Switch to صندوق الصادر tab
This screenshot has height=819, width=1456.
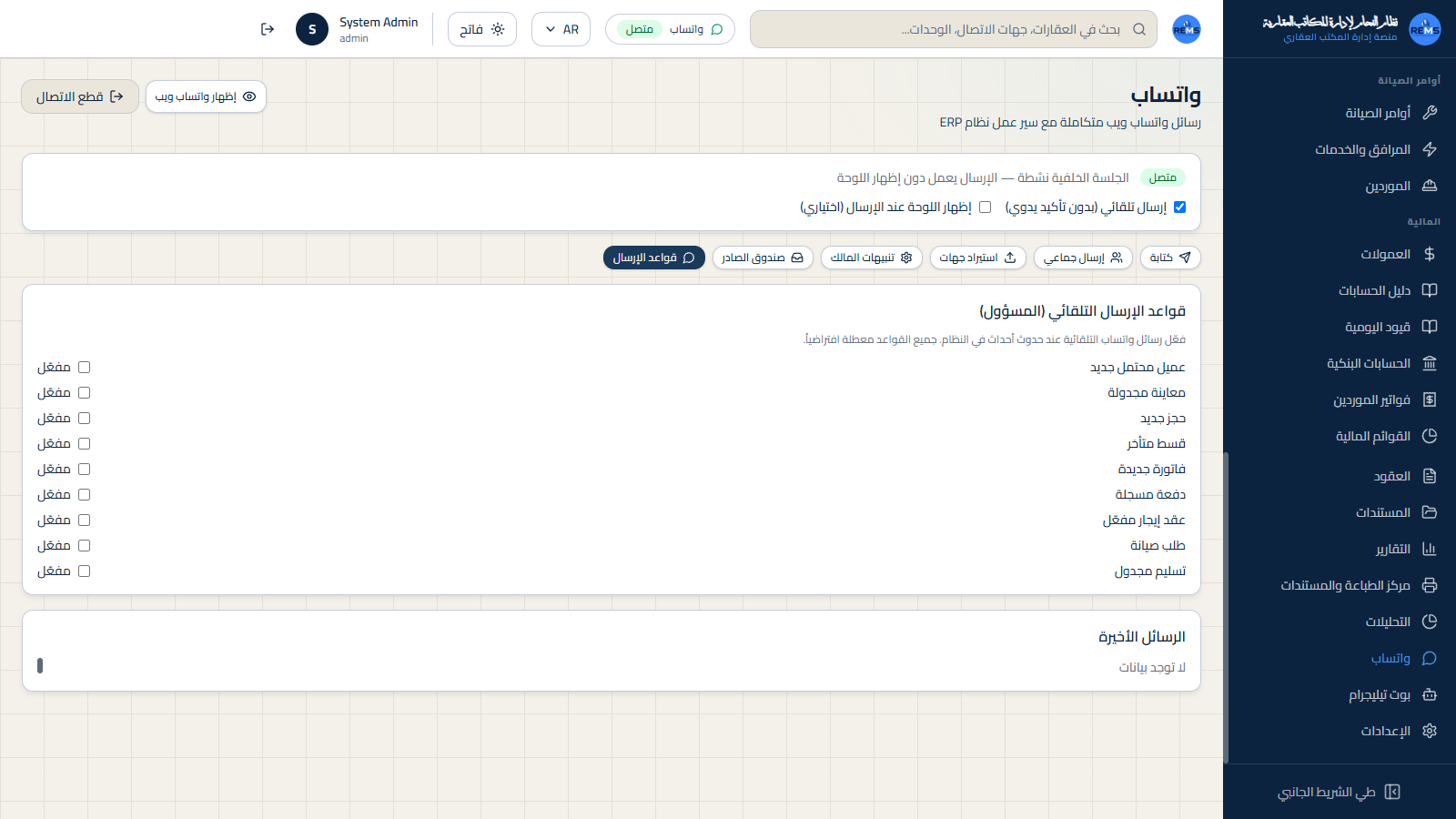point(763,258)
